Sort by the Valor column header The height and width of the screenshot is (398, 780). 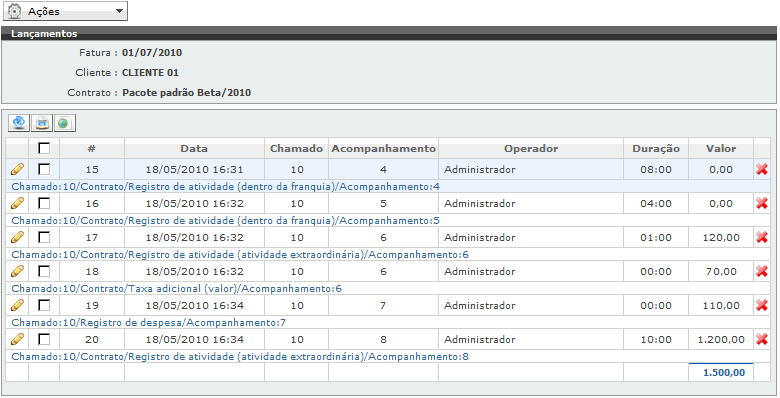[721, 149]
